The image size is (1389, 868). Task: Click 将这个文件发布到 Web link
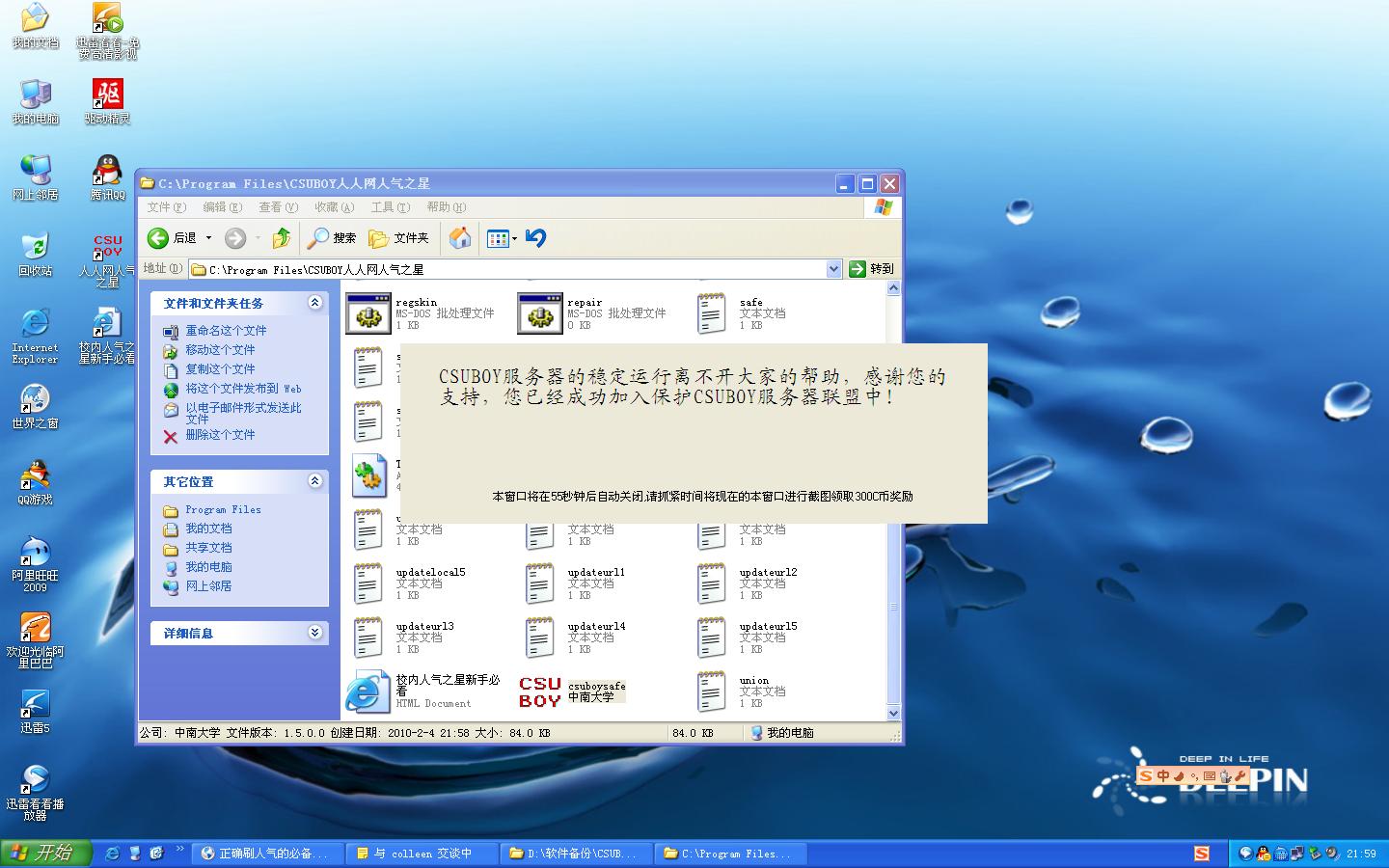[x=243, y=389]
